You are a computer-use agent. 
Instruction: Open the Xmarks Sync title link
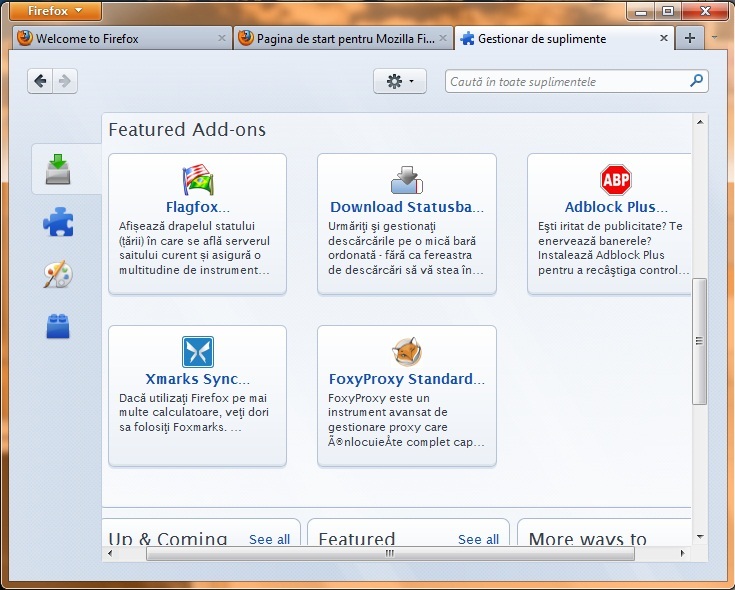(198, 379)
